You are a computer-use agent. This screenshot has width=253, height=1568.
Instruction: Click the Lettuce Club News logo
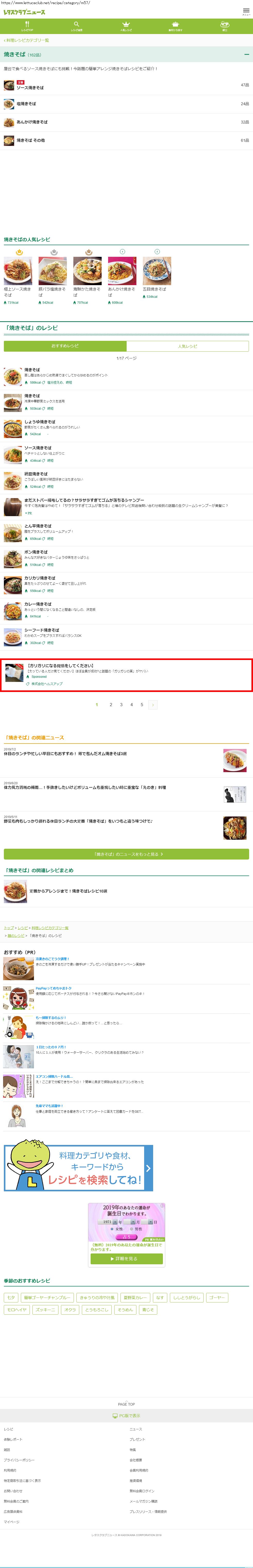(x=24, y=12)
